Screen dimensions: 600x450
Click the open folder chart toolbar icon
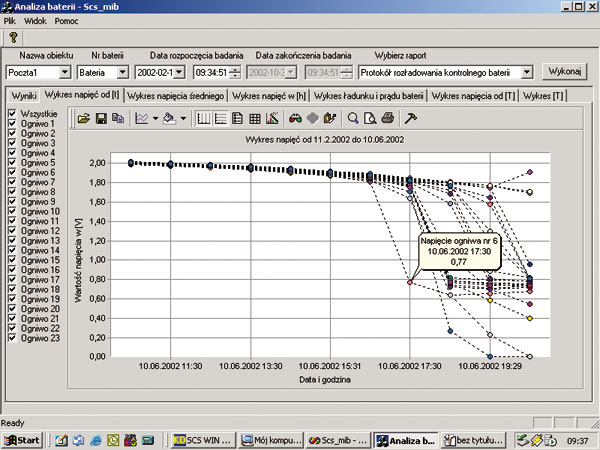tap(84, 119)
